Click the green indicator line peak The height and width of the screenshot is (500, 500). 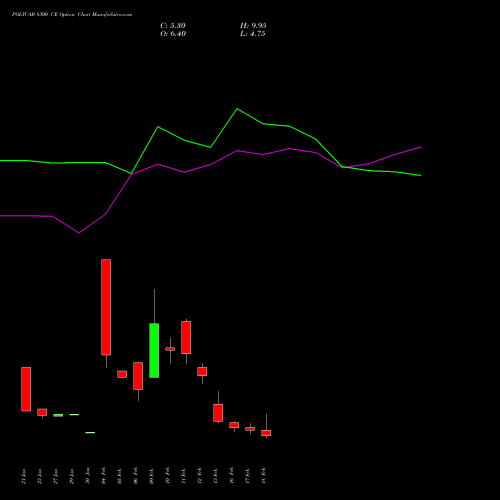[237, 109]
